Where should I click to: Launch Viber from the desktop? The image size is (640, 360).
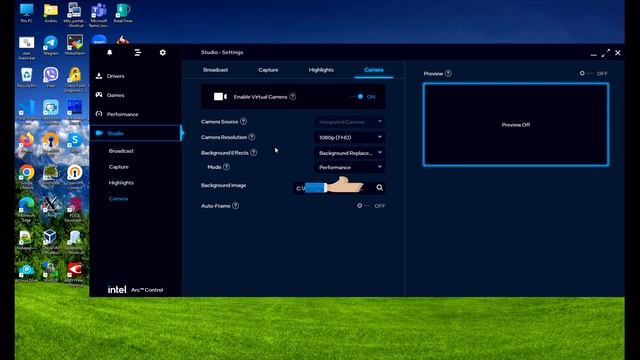[51, 78]
